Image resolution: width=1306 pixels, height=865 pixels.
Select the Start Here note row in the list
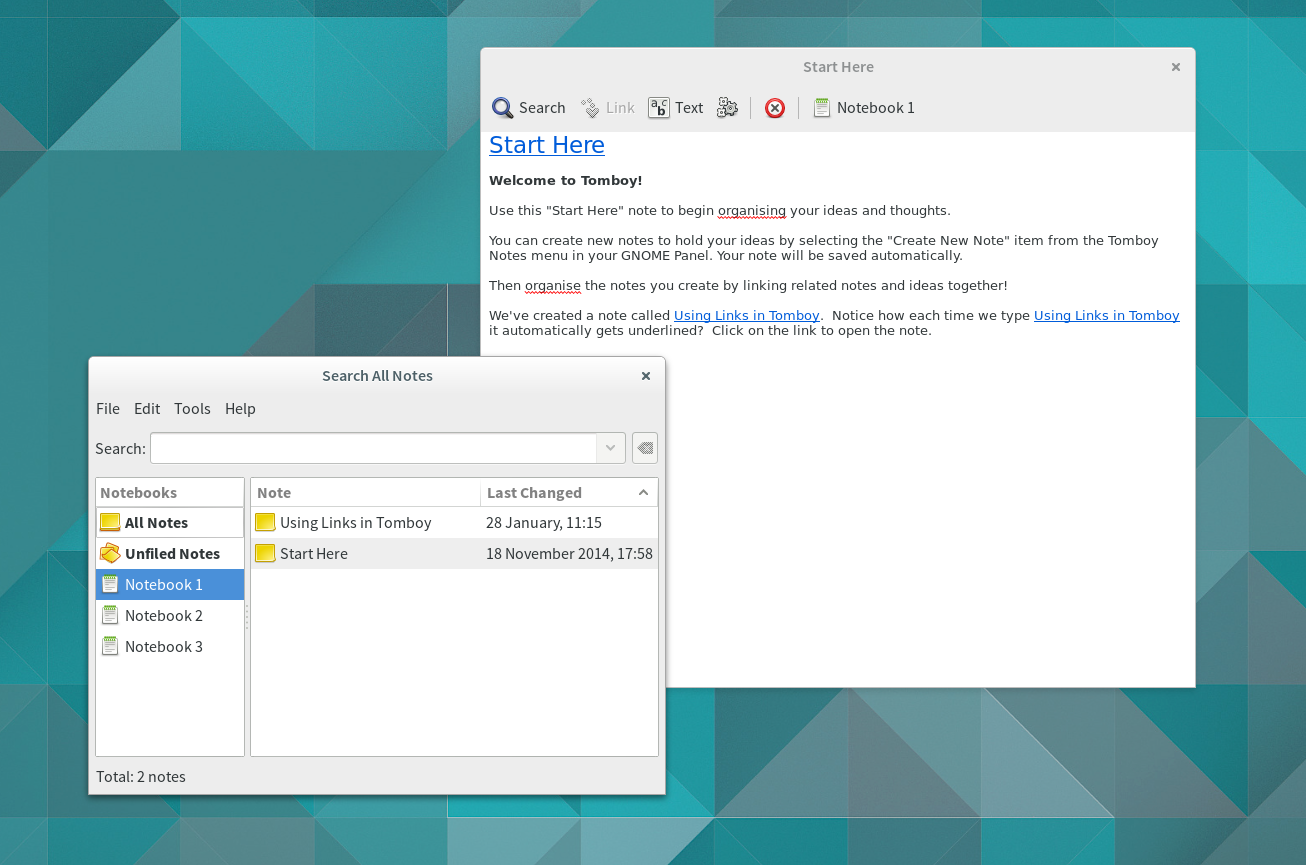tap(454, 553)
